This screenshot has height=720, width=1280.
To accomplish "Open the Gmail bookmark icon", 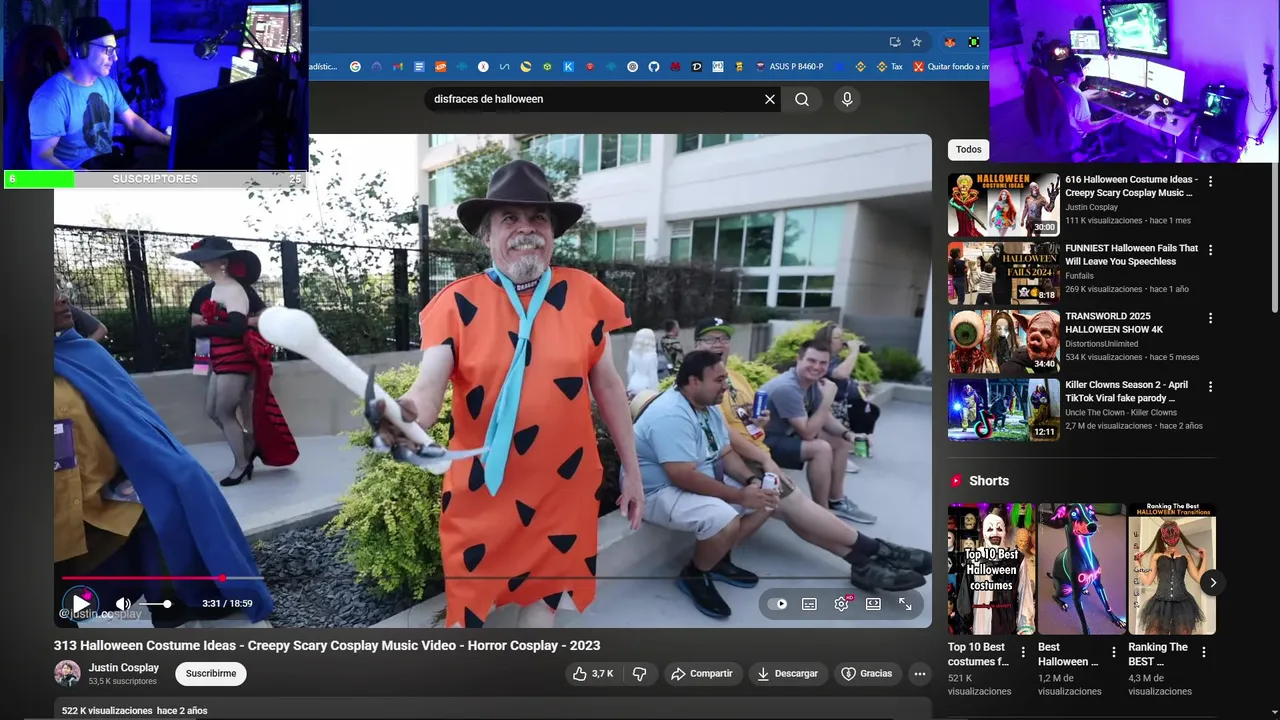I will pos(398,67).
